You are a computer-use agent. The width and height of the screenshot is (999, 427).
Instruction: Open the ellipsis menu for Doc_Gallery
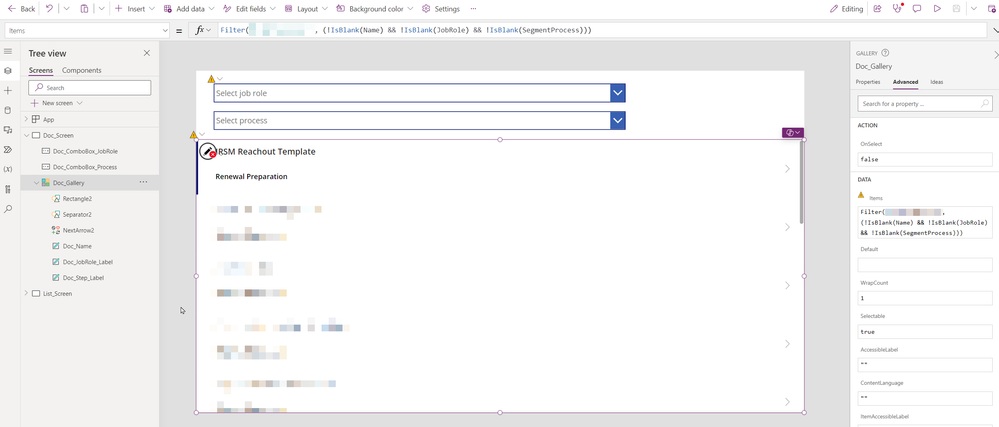143,182
